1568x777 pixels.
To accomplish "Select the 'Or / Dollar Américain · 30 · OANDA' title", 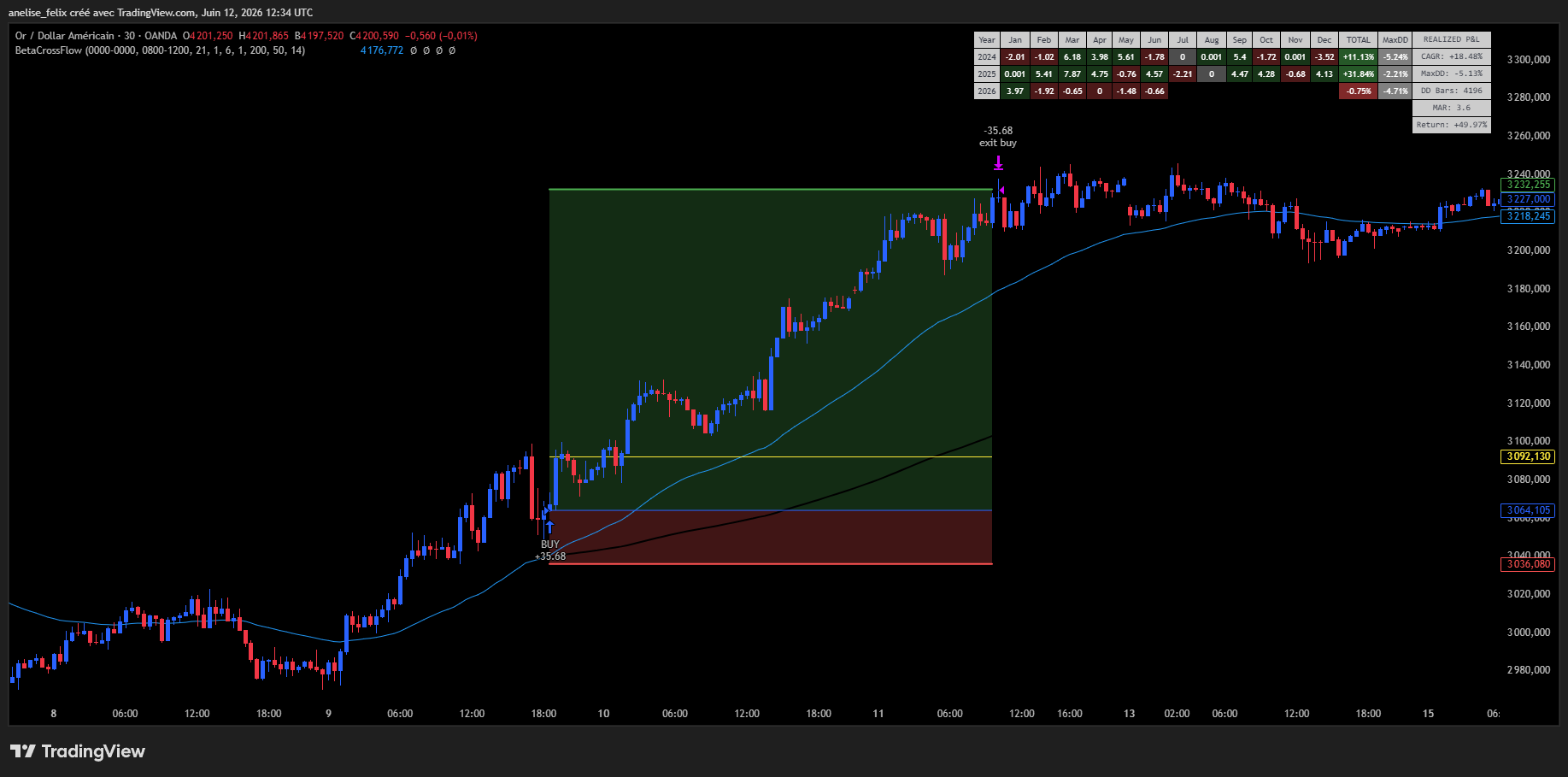I will click(x=96, y=36).
